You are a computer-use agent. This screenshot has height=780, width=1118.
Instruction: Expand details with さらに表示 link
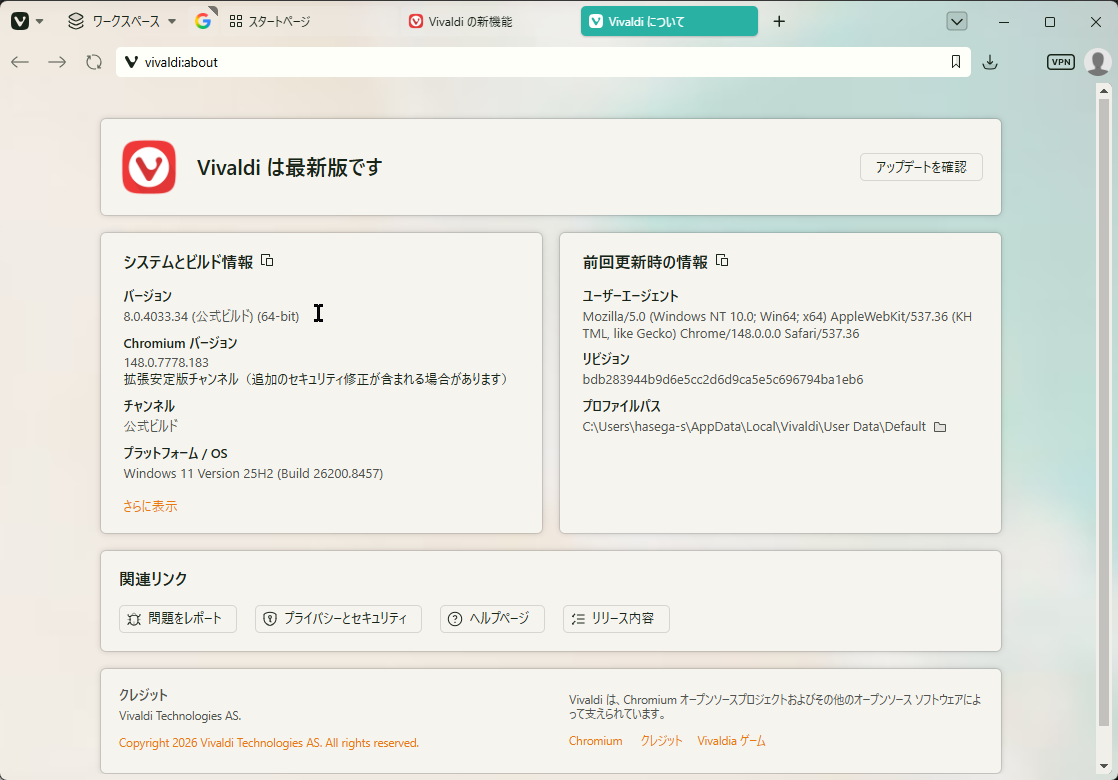[150, 506]
